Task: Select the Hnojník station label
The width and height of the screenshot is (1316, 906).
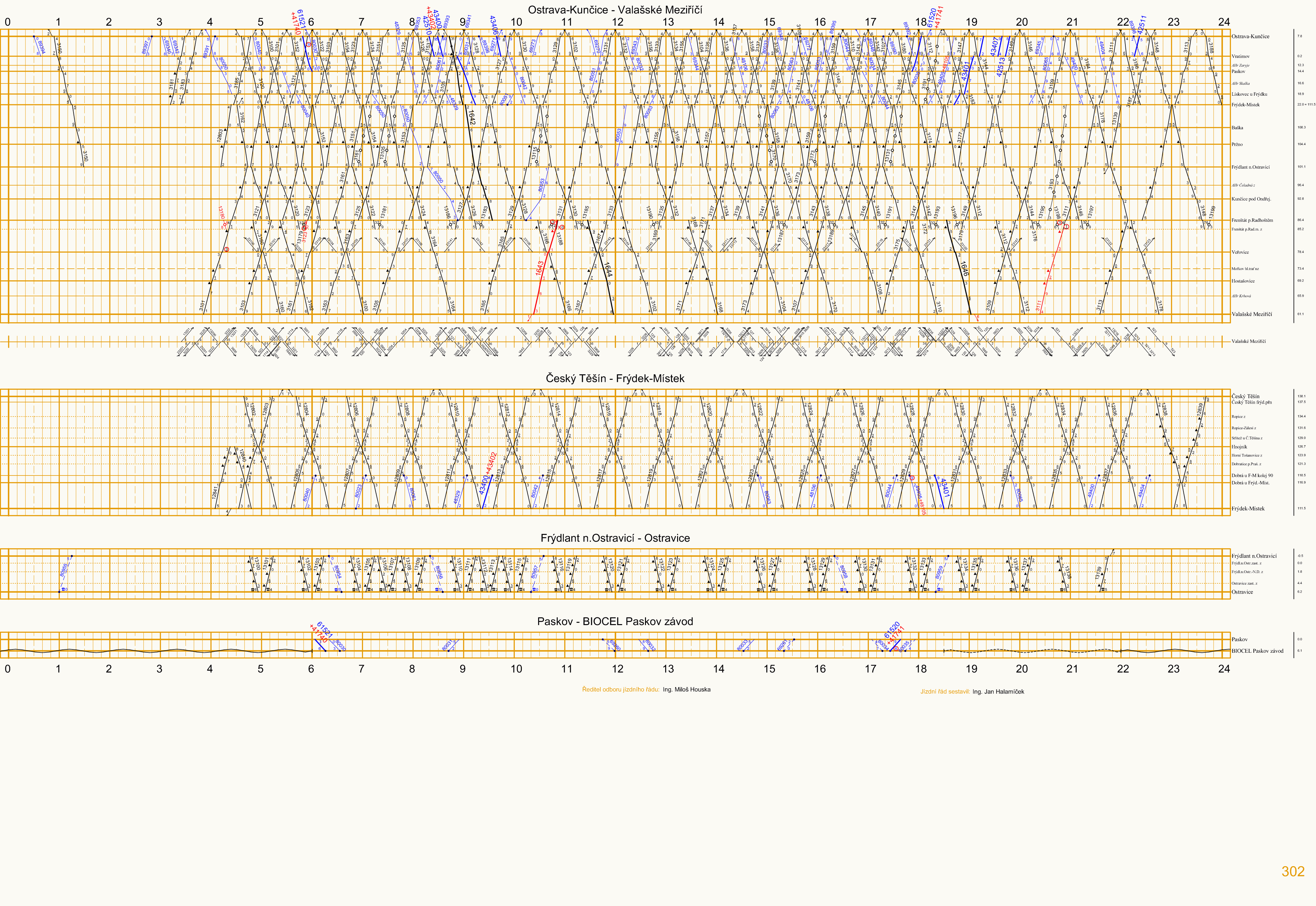Action: tap(1239, 447)
